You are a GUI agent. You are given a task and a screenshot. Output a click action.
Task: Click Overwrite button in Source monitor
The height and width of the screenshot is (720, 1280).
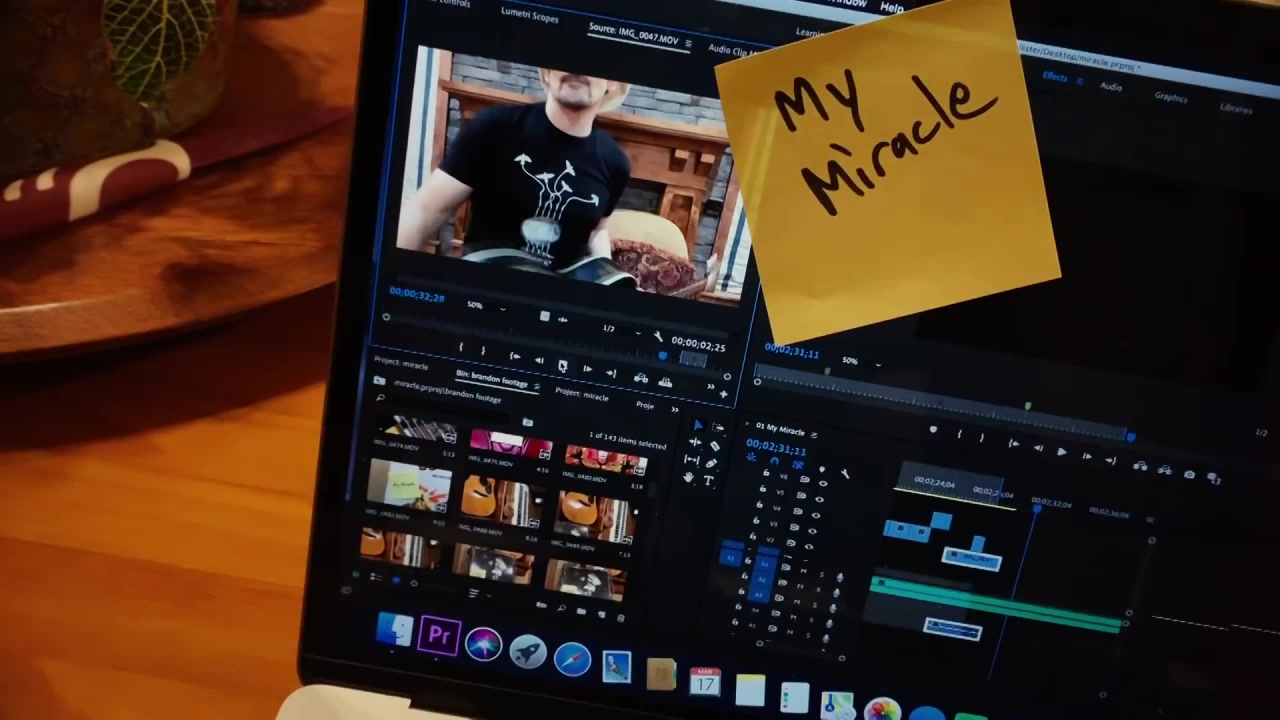[665, 383]
